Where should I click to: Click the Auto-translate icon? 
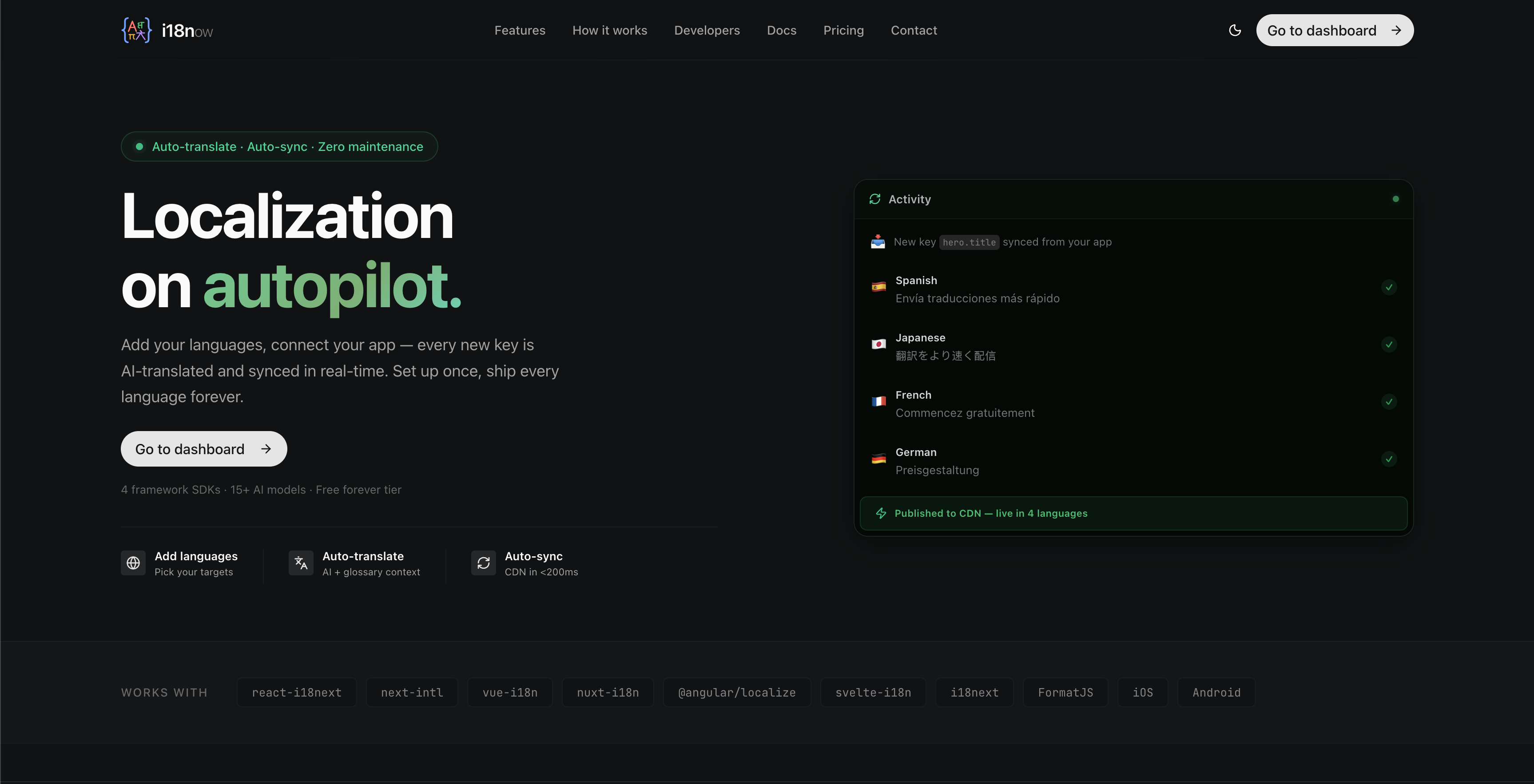pos(301,563)
